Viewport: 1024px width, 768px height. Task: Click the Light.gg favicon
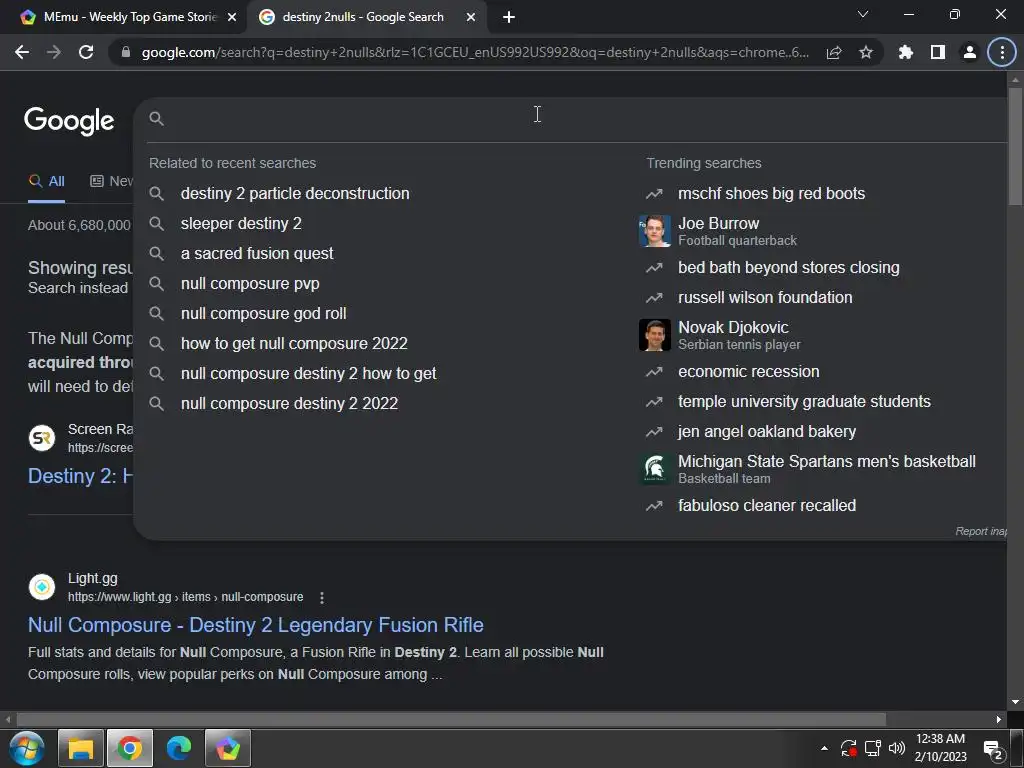(42, 586)
